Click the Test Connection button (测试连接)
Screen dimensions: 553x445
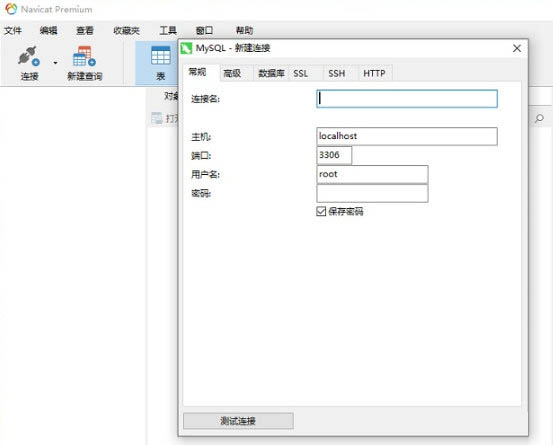coord(238,421)
